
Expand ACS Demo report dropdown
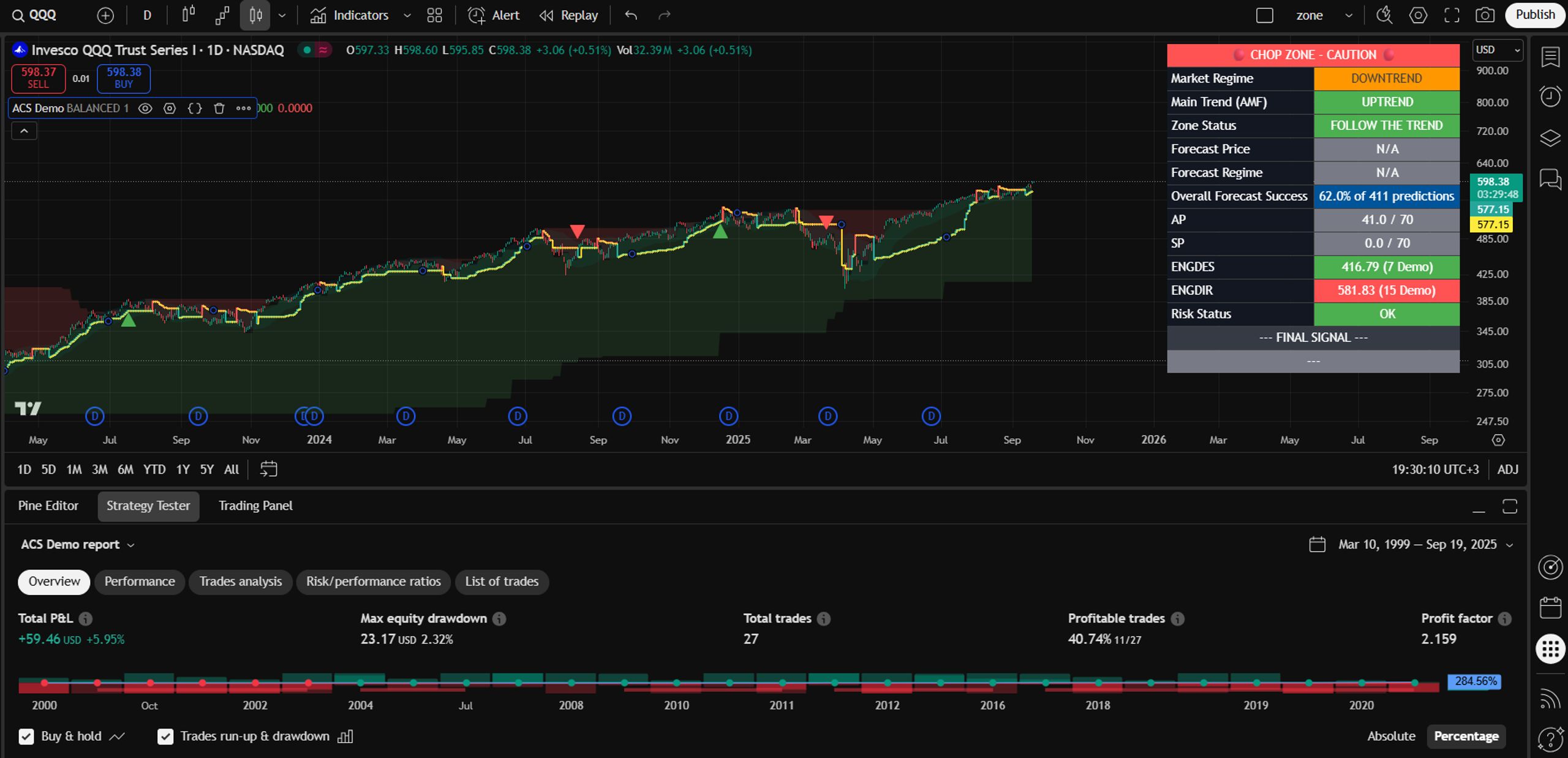[x=77, y=545]
